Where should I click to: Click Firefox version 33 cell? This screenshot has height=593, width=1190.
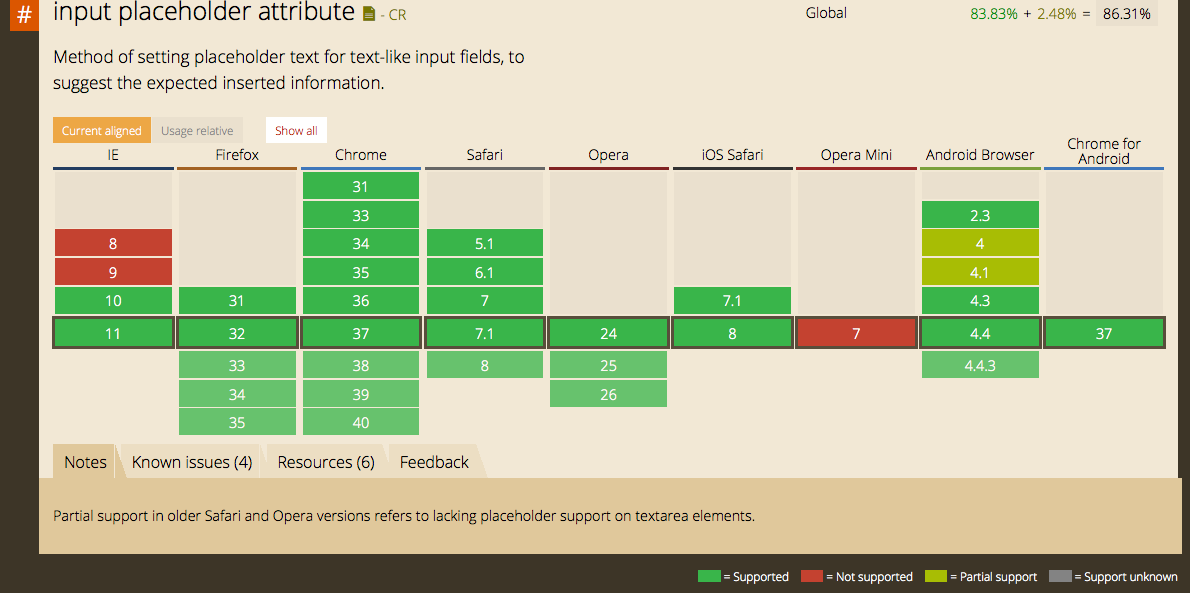pos(237,365)
